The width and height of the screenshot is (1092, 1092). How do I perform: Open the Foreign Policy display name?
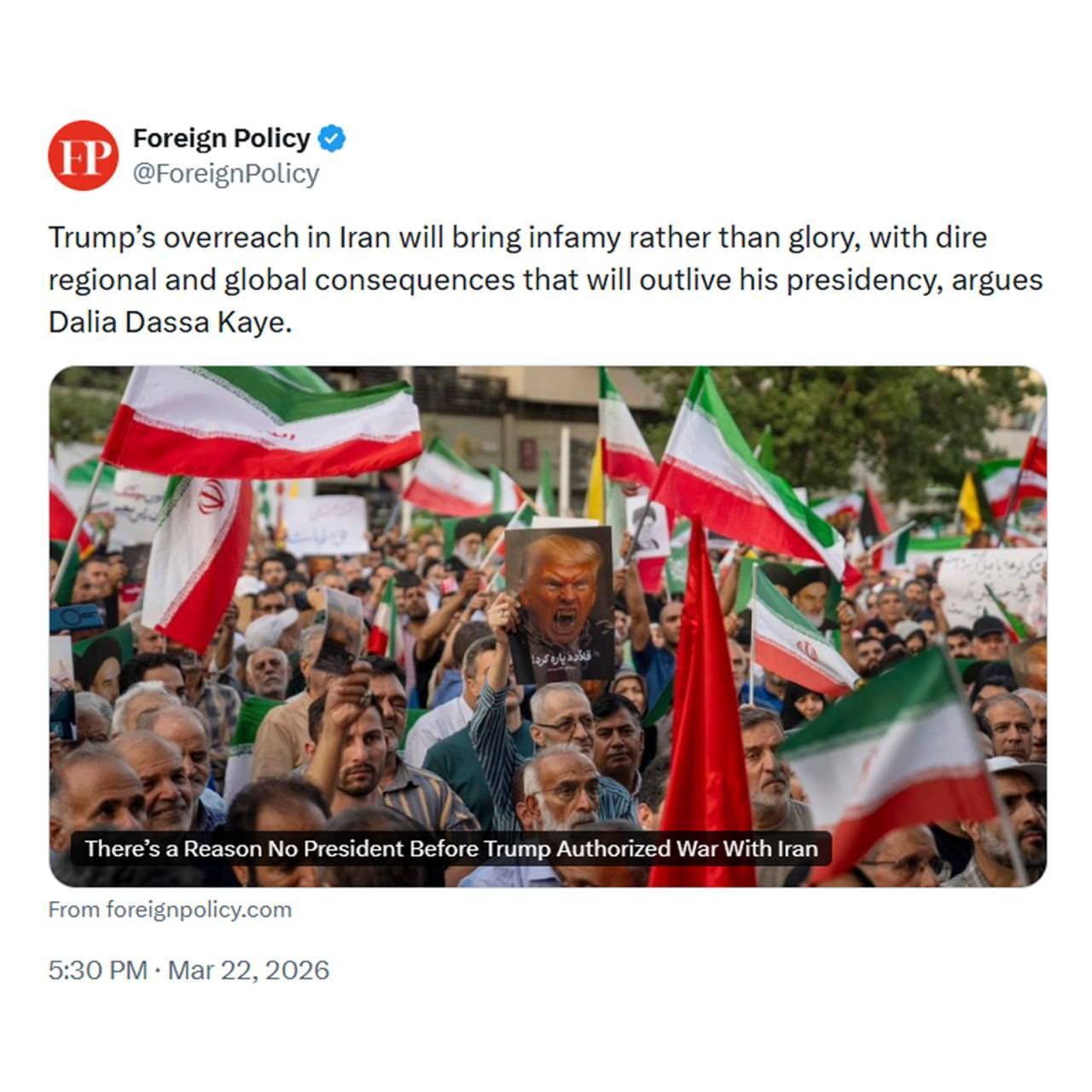(222, 138)
